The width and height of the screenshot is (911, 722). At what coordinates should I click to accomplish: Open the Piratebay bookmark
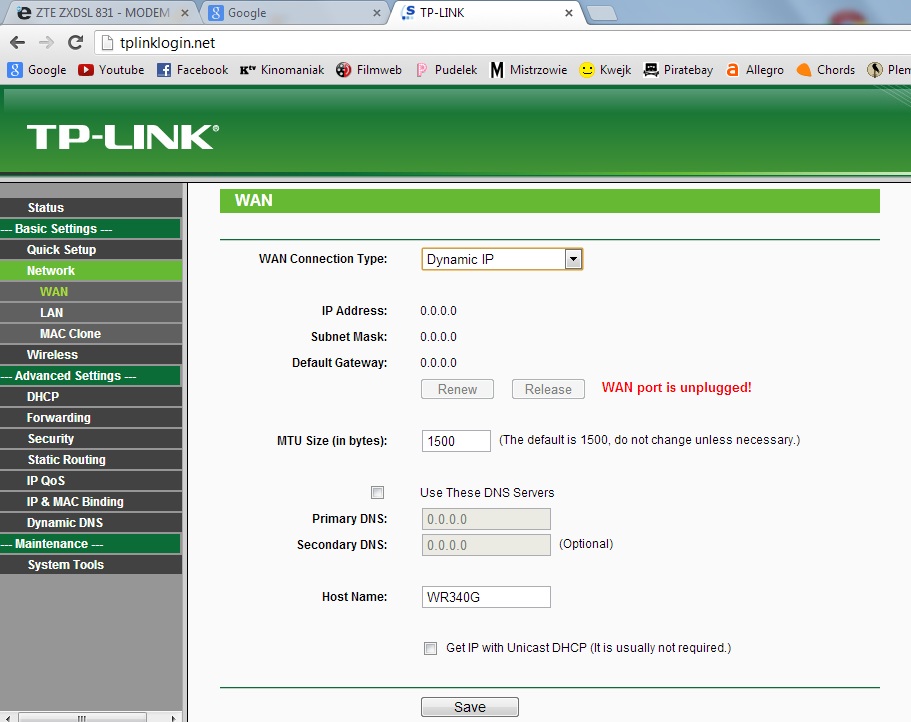(x=678, y=70)
